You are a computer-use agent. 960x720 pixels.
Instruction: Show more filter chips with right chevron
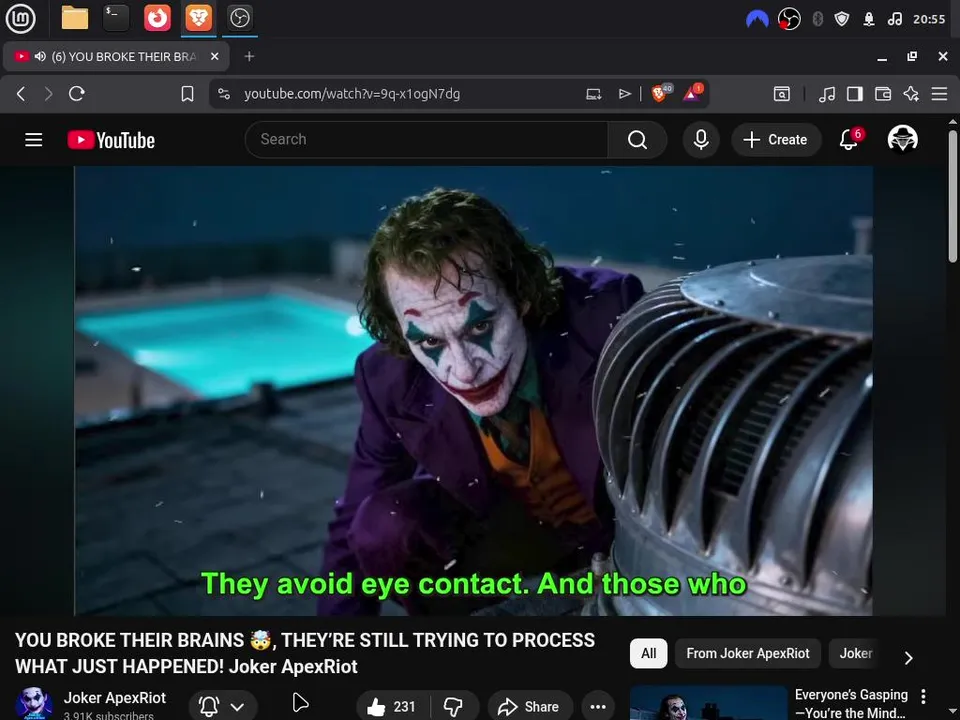909,657
